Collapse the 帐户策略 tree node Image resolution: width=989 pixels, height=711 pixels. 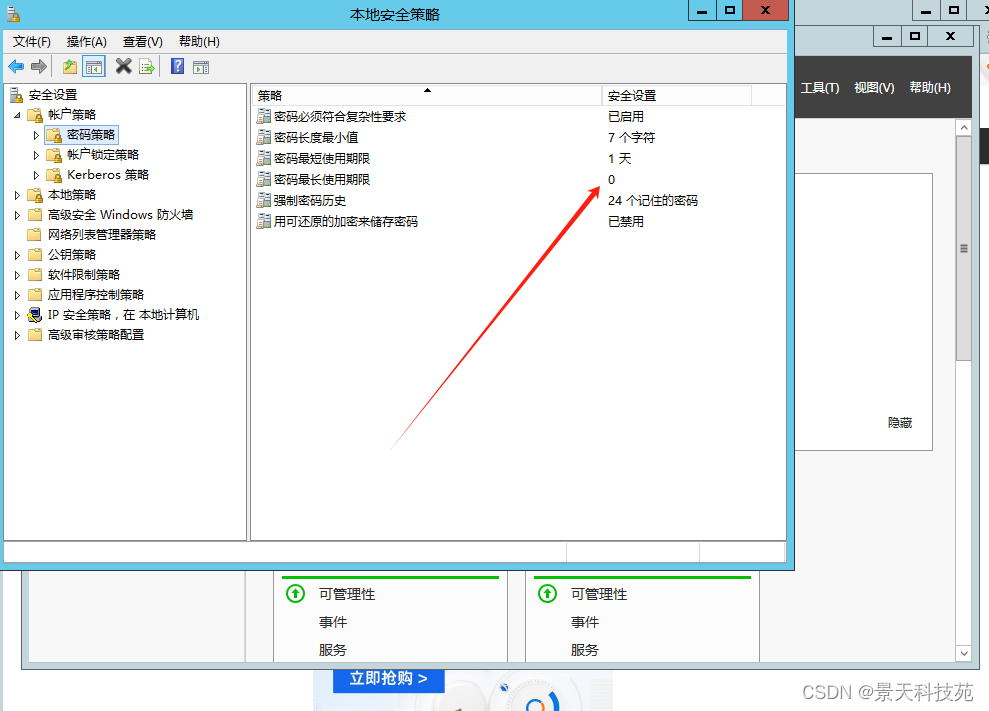[x=18, y=115]
